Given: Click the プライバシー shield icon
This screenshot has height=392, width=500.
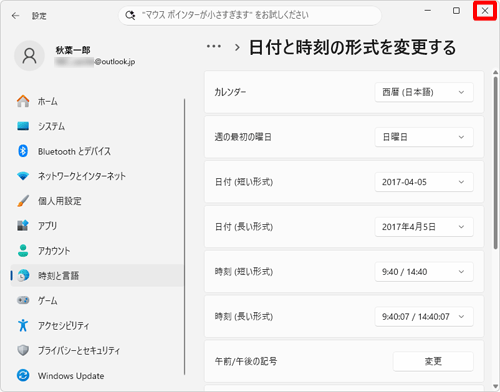Looking at the screenshot, I should pos(23,350).
